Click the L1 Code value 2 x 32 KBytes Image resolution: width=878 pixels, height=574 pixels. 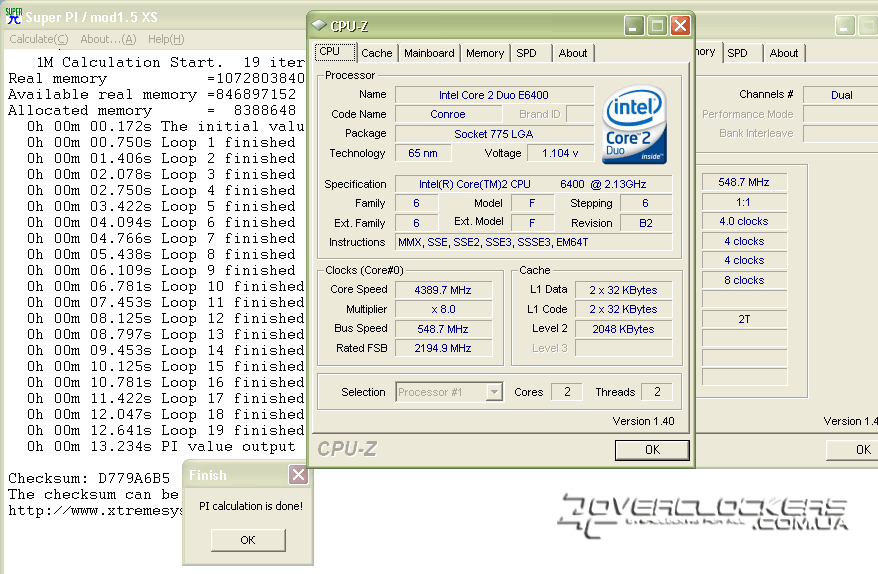623,309
